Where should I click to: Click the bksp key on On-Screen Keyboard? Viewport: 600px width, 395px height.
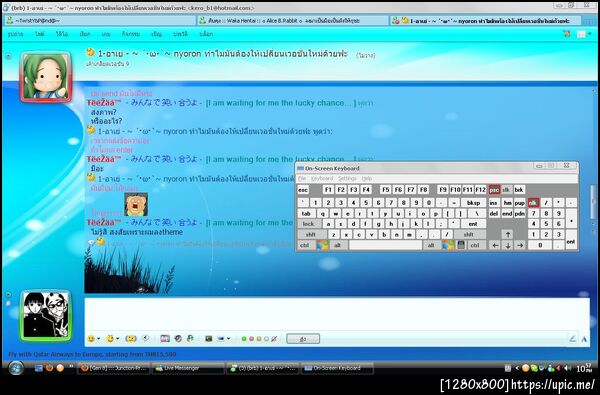(473, 203)
